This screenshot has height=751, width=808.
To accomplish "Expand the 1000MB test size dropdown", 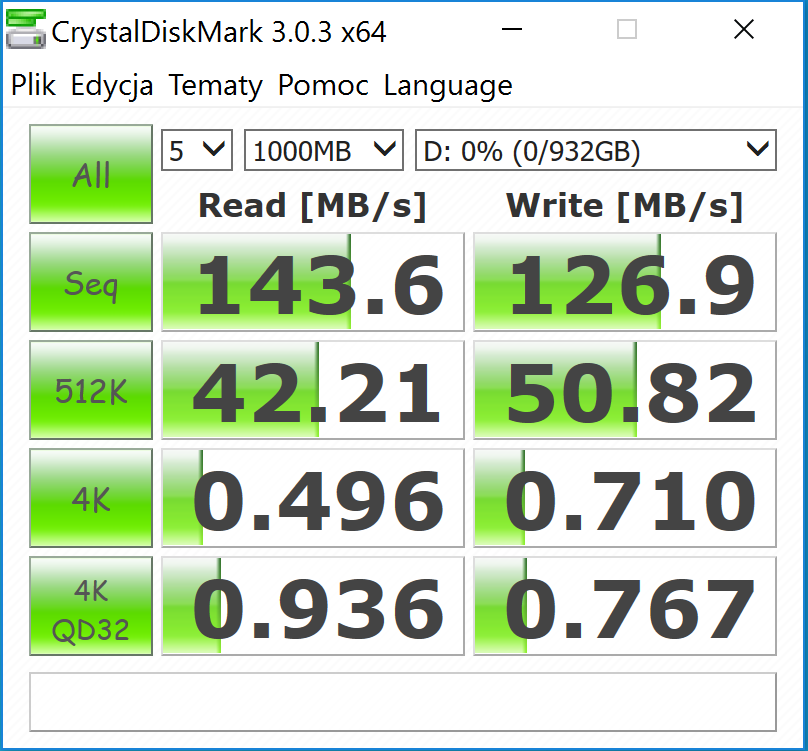I will [x=324, y=150].
